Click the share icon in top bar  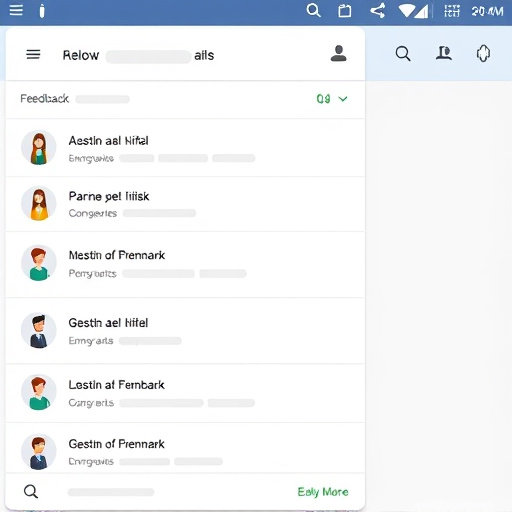(x=378, y=11)
